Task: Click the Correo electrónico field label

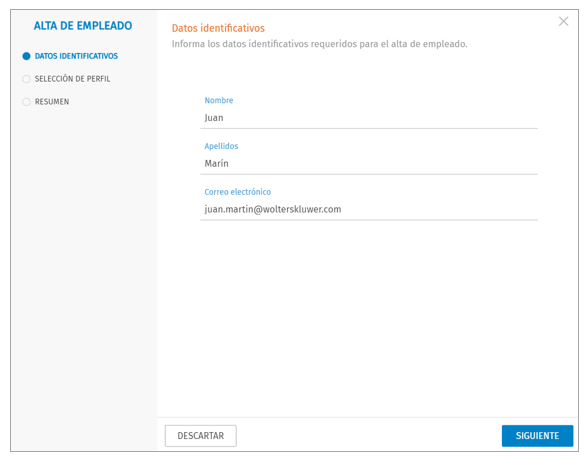Action: tap(238, 192)
